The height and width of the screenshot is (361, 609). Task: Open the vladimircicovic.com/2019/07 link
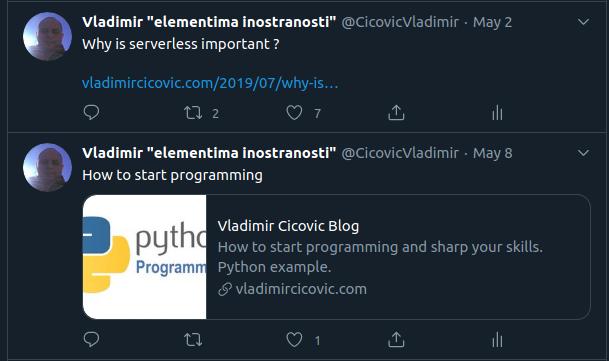(x=210, y=83)
